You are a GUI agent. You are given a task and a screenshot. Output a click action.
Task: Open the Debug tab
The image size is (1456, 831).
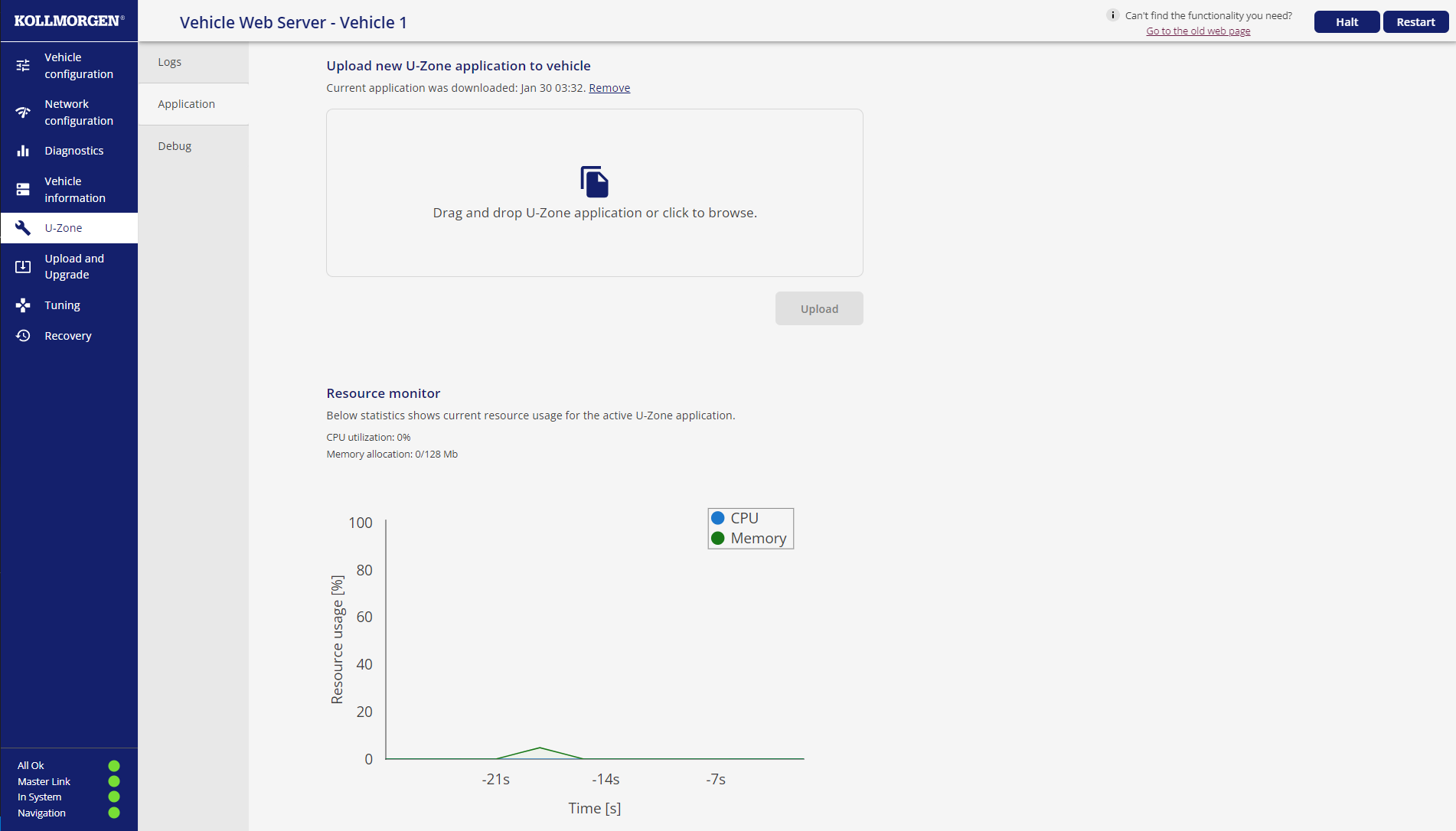[x=175, y=146]
